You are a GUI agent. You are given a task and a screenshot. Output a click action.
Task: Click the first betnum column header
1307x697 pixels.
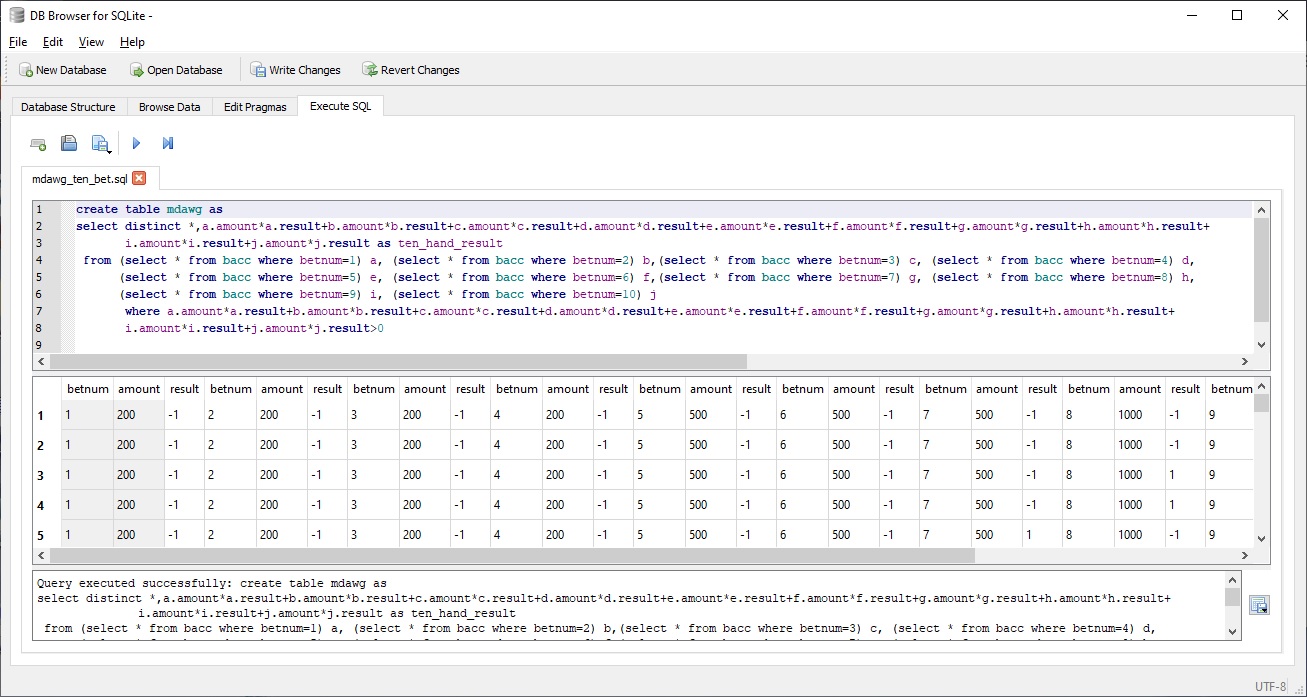click(x=87, y=389)
